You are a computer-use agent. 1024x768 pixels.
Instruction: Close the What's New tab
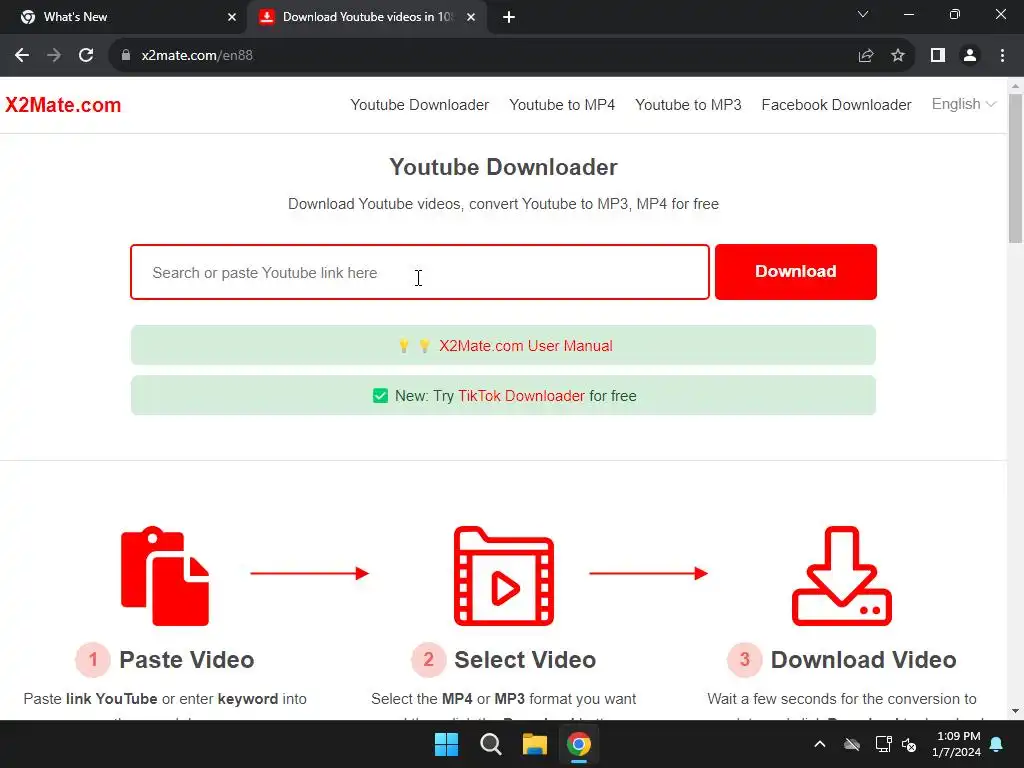pos(232,17)
